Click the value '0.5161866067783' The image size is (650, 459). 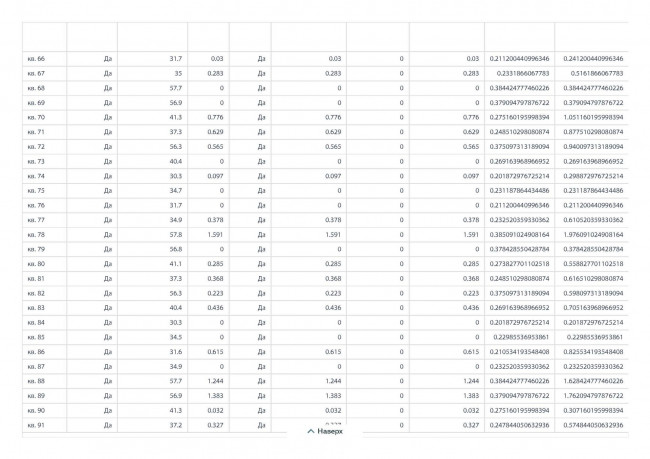[597, 73]
